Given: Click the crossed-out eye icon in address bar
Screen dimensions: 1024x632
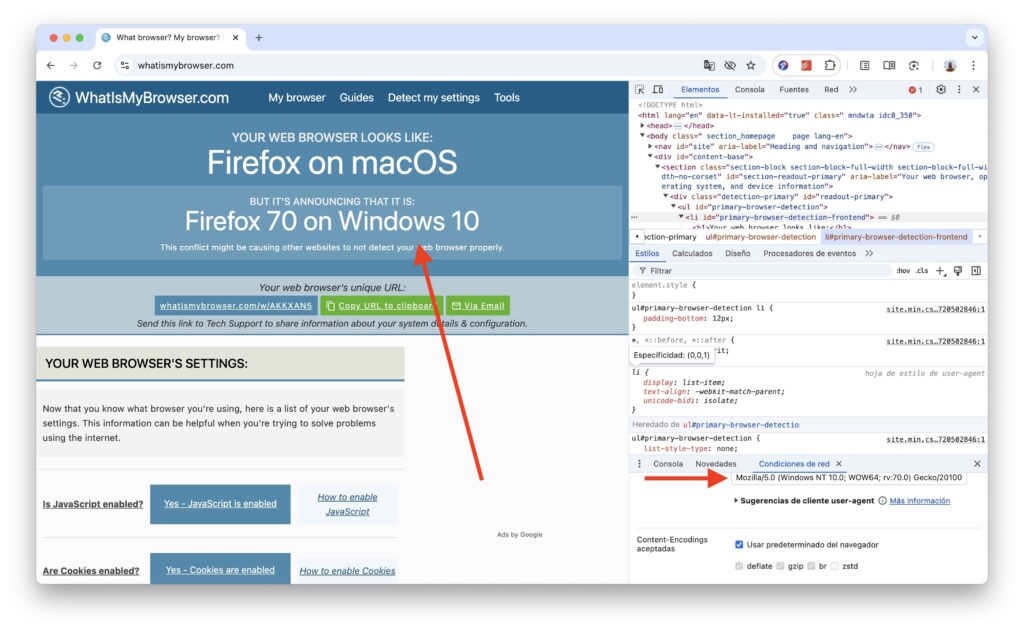Looking at the screenshot, I should [x=730, y=65].
